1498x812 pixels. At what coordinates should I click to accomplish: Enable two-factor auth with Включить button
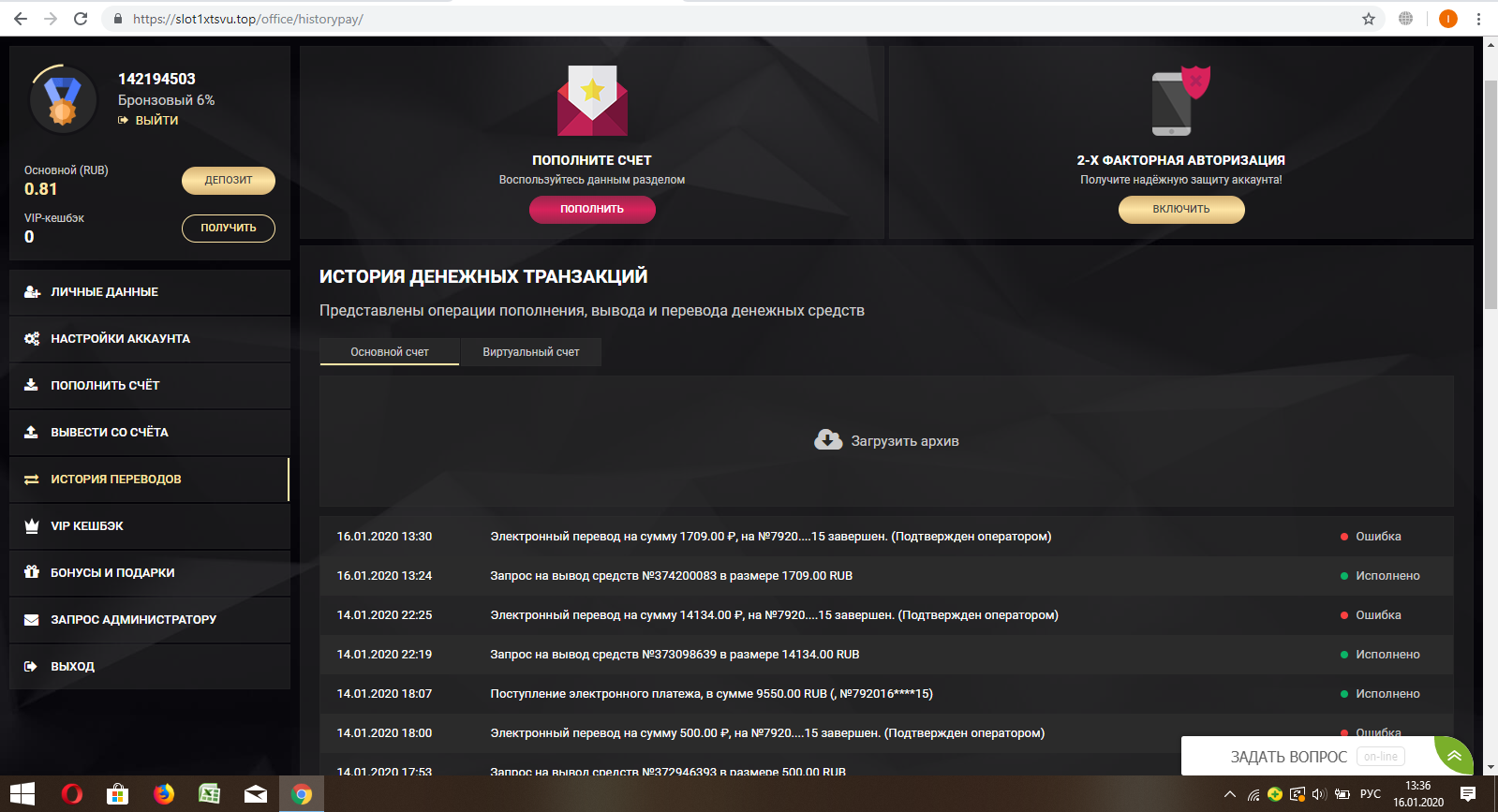coord(1180,209)
